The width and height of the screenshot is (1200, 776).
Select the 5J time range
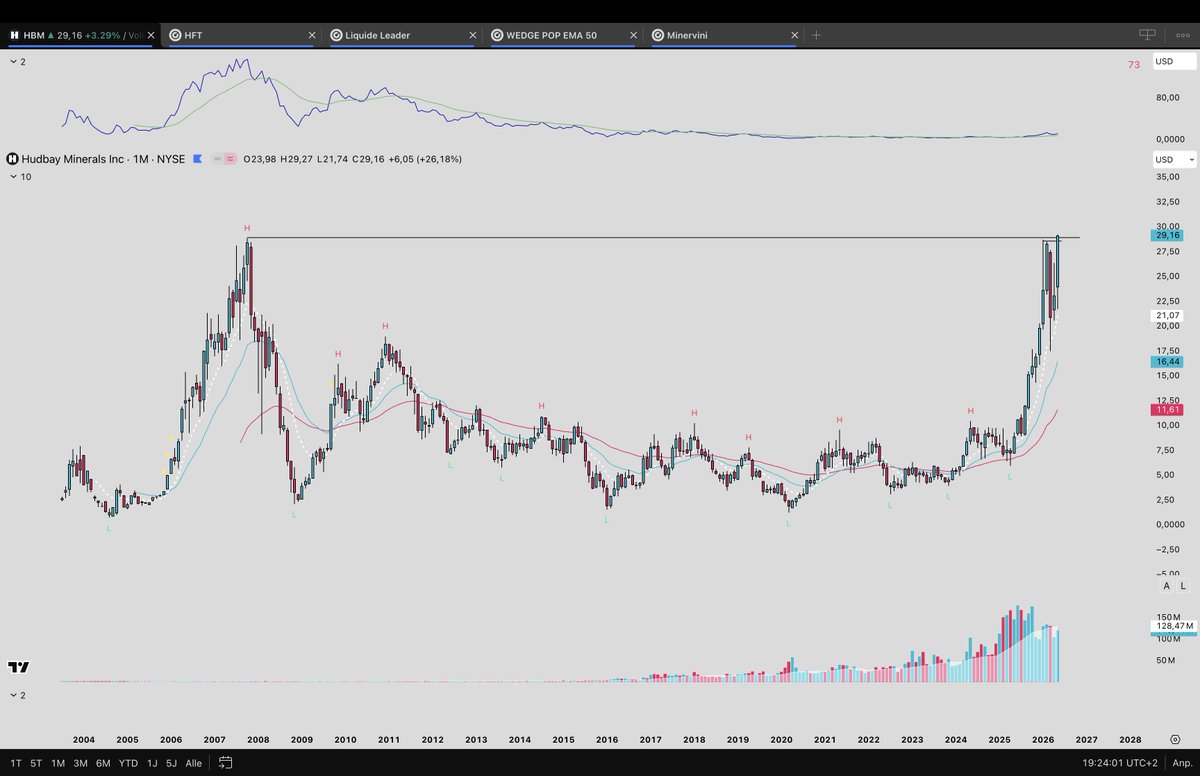point(172,763)
